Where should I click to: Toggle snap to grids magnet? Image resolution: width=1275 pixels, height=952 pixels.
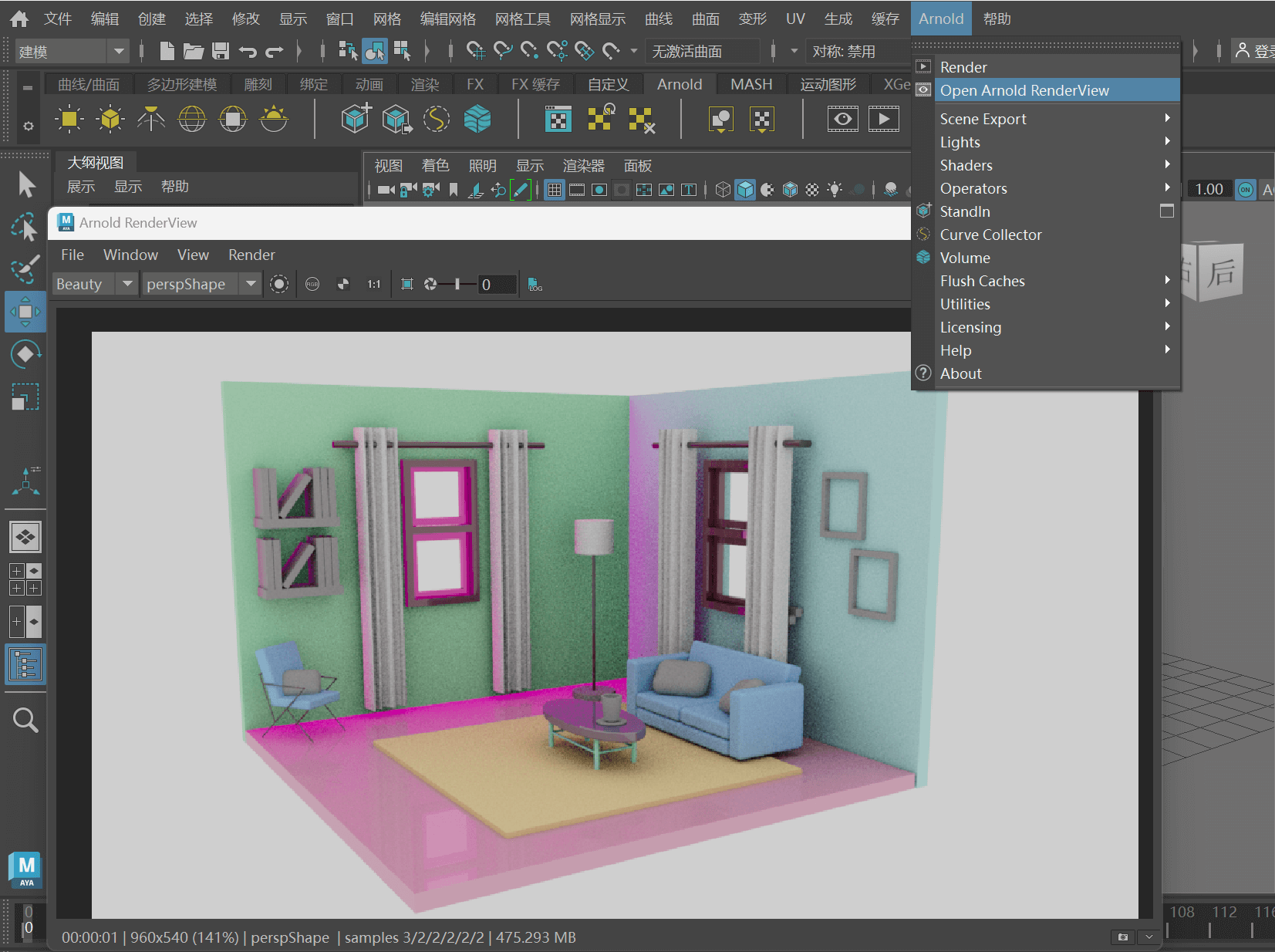(476, 51)
